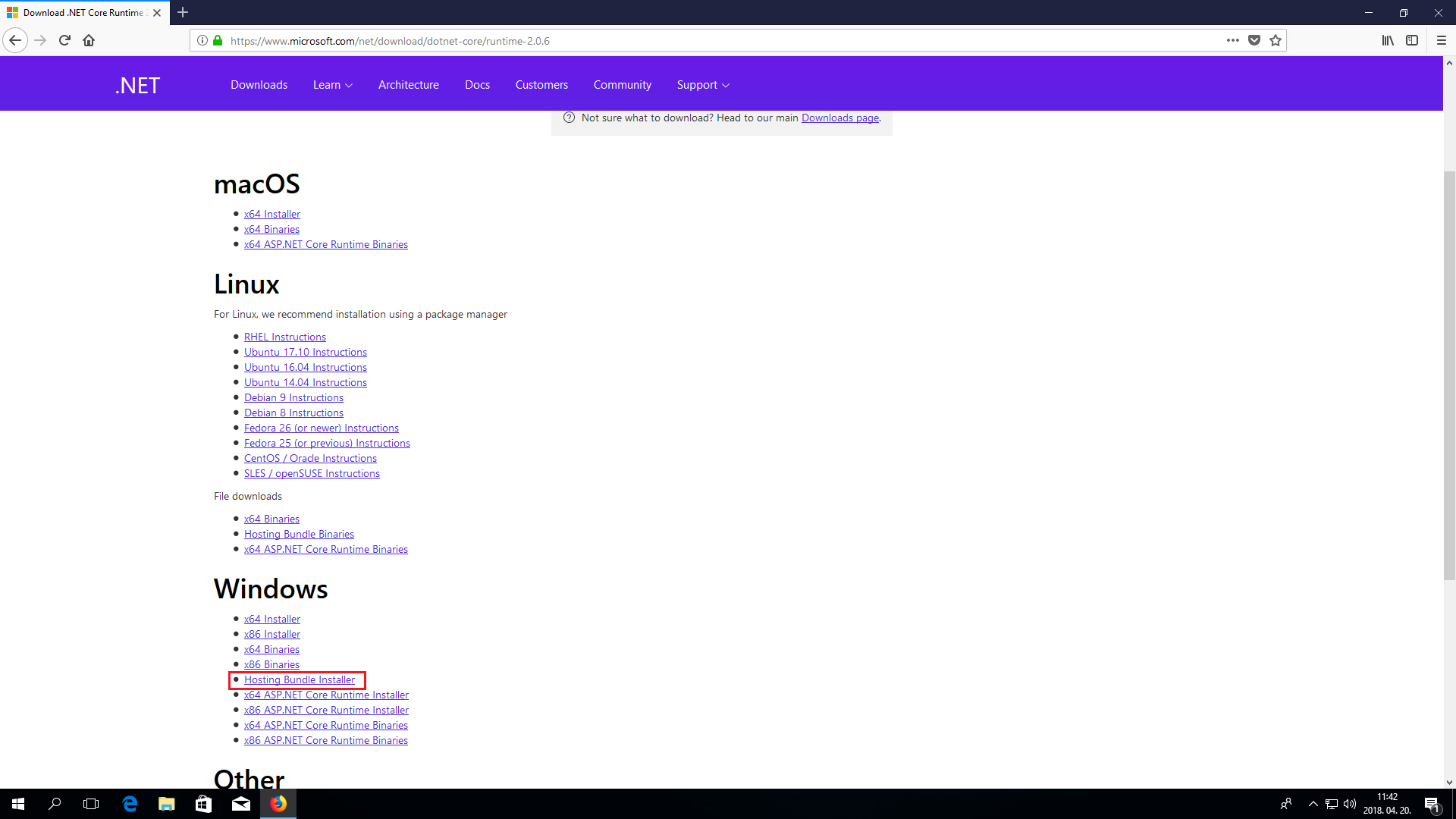Go to the browser home page icon
The width and height of the screenshot is (1456, 819).
[x=89, y=40]
